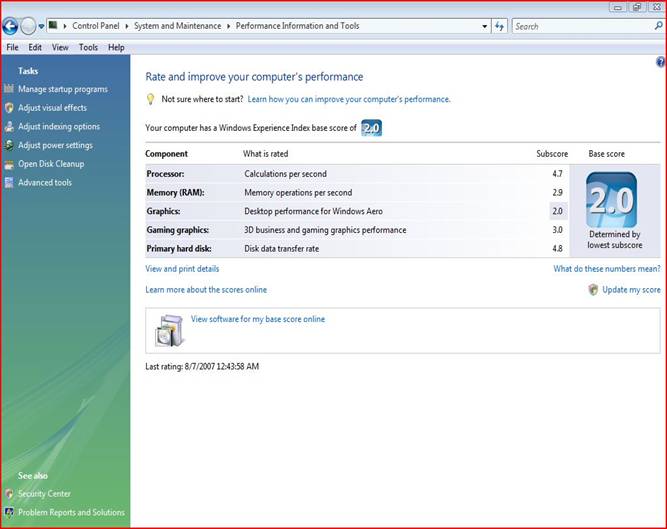Click the large 2.0 base score tile
This screenshot has width=667, height=529.
(611, 200)
